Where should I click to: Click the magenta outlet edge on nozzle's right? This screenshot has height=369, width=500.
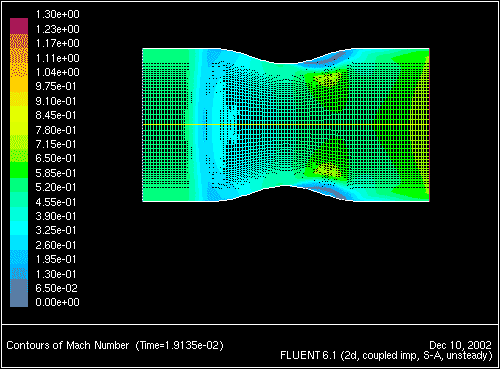429,125
